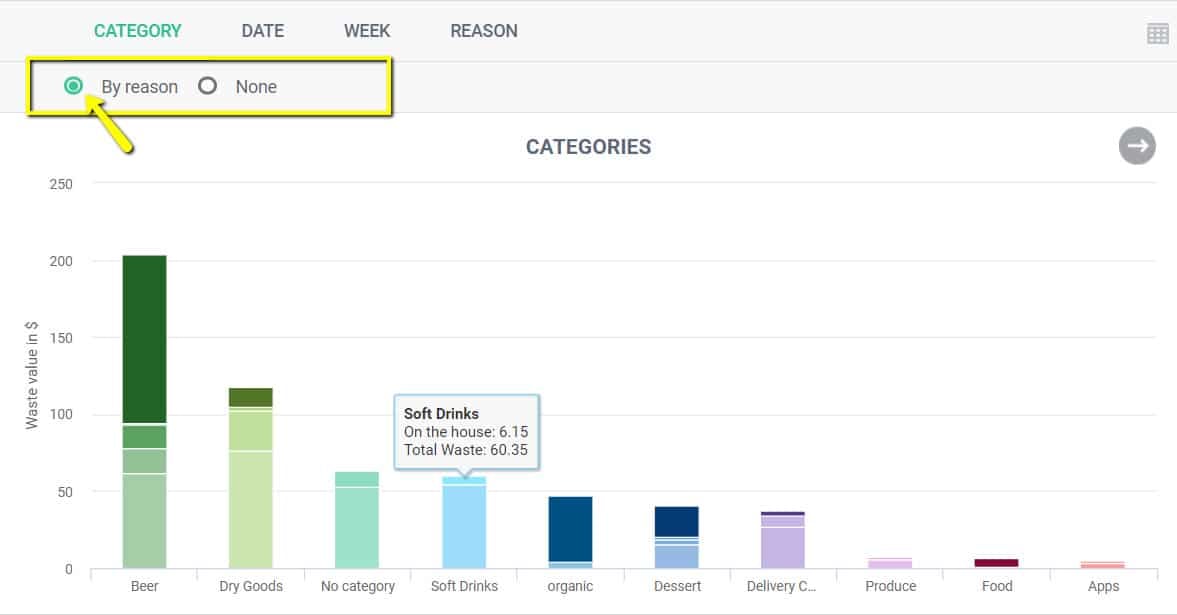Select the By reason radio button
This screenshot has width=1177, height=615.
pos(73,86)
